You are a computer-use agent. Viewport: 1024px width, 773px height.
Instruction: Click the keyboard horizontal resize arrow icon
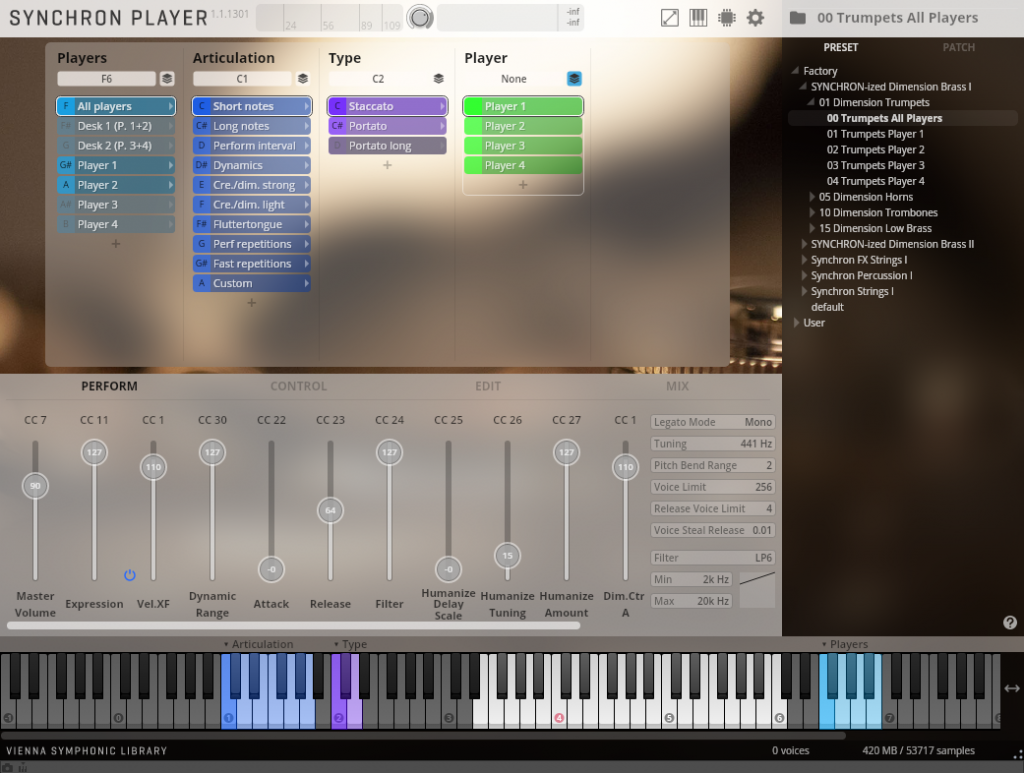point(1012,688)
